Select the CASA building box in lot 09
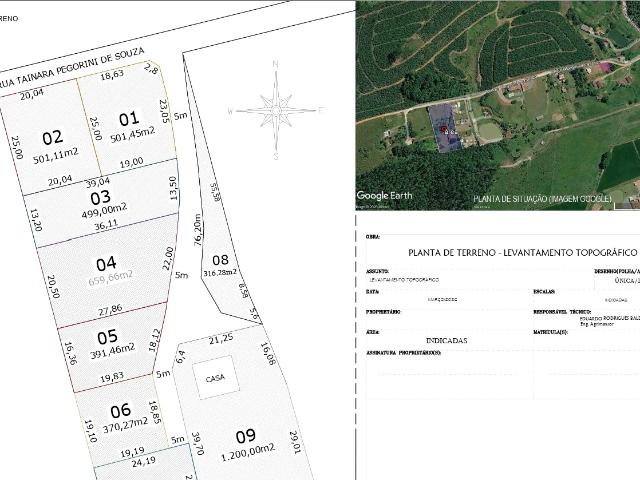This screenshot has width=640, height=480. (216, 377)
